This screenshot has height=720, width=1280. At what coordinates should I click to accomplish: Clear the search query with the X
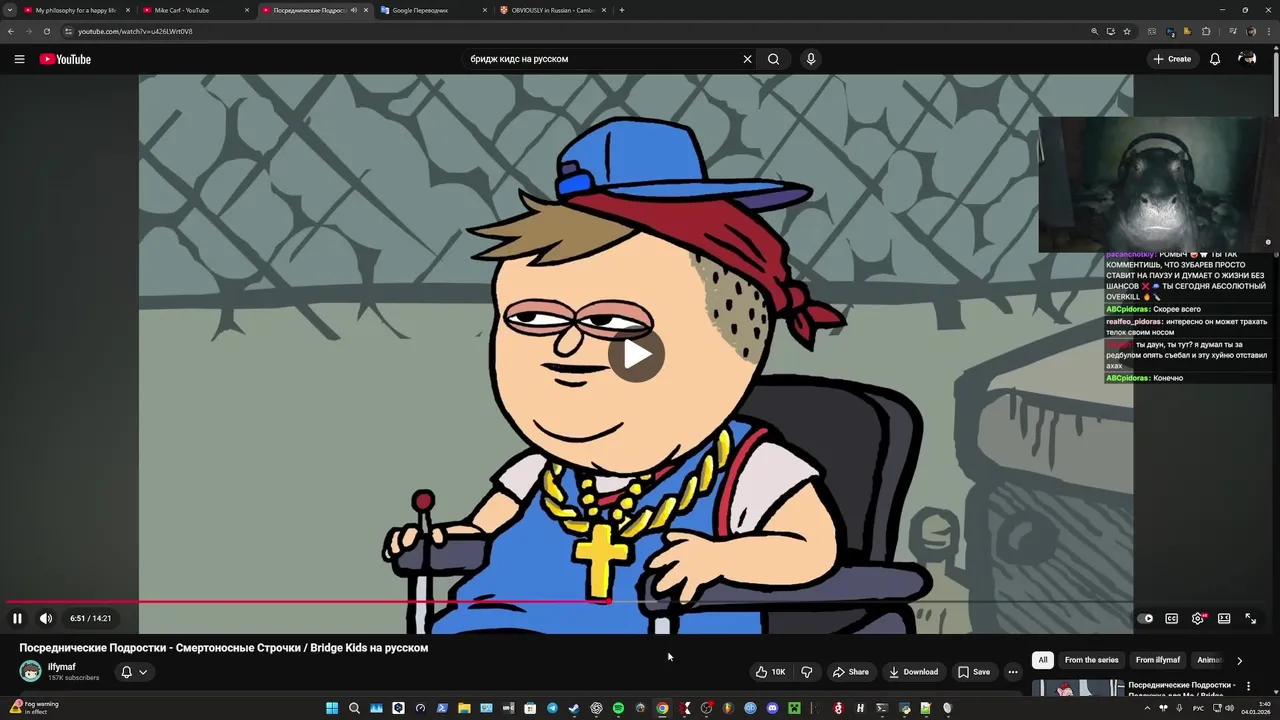click(747, 59)
